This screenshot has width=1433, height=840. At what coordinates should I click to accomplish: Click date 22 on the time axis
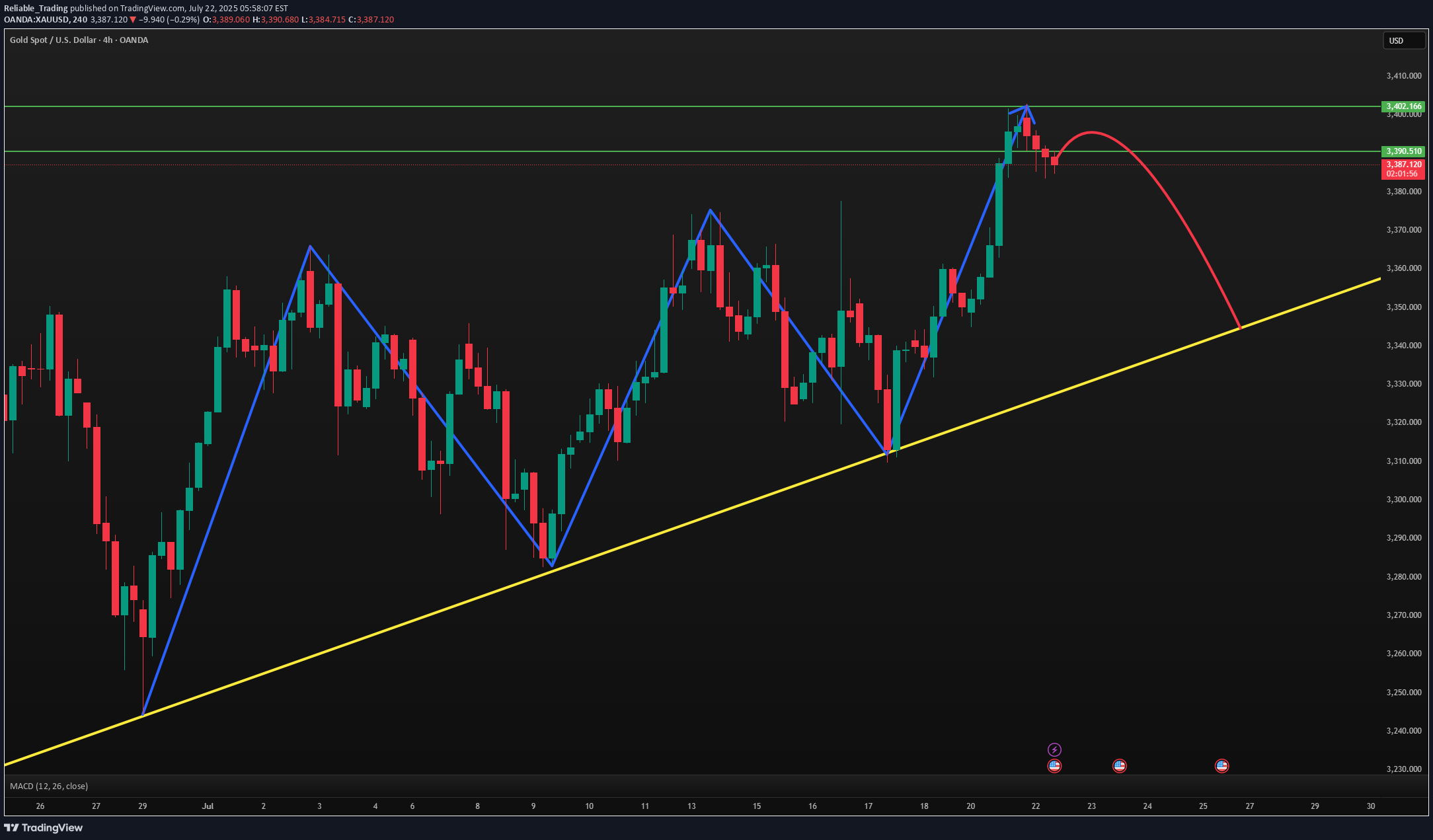[x=1036, y=806]
